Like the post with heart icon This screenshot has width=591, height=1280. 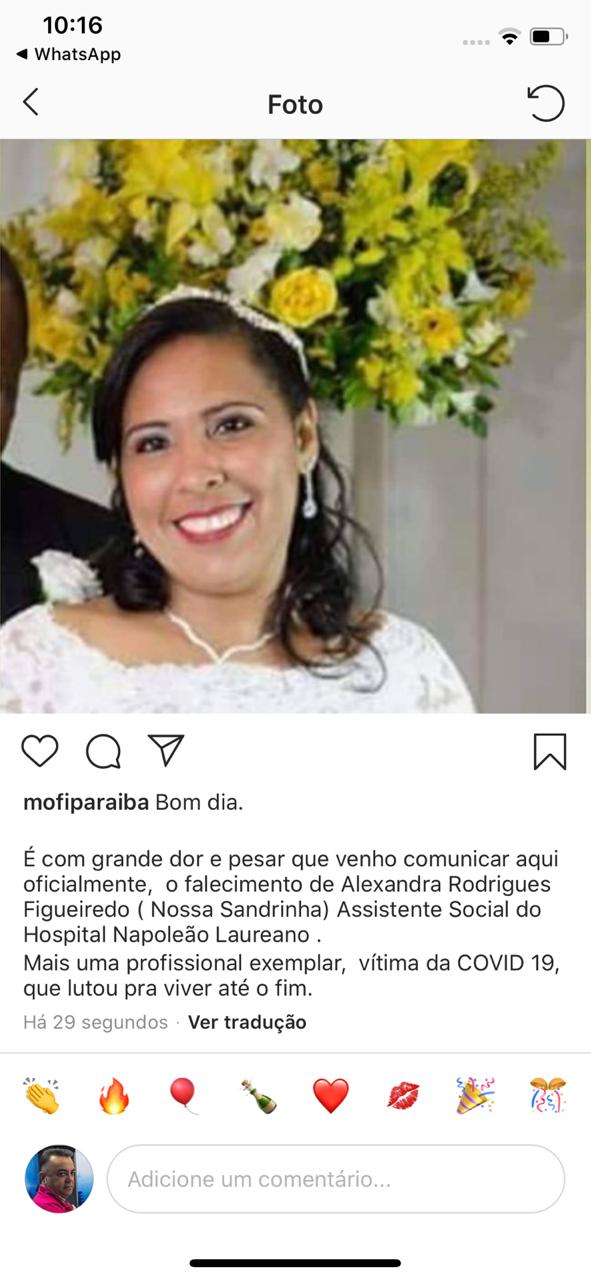pos(40,751)
